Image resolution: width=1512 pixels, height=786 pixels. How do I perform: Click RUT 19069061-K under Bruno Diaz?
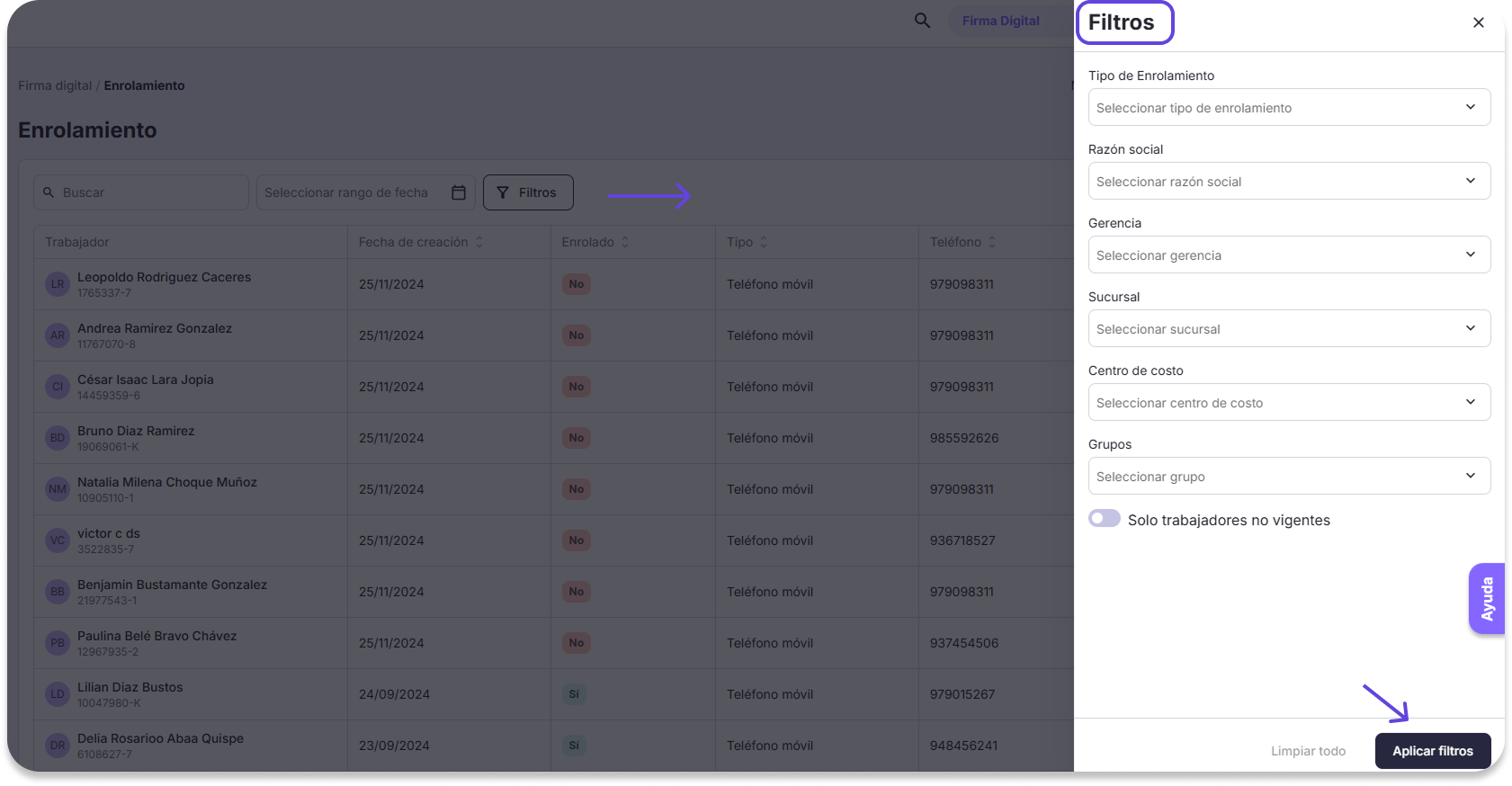click(108, 447)
